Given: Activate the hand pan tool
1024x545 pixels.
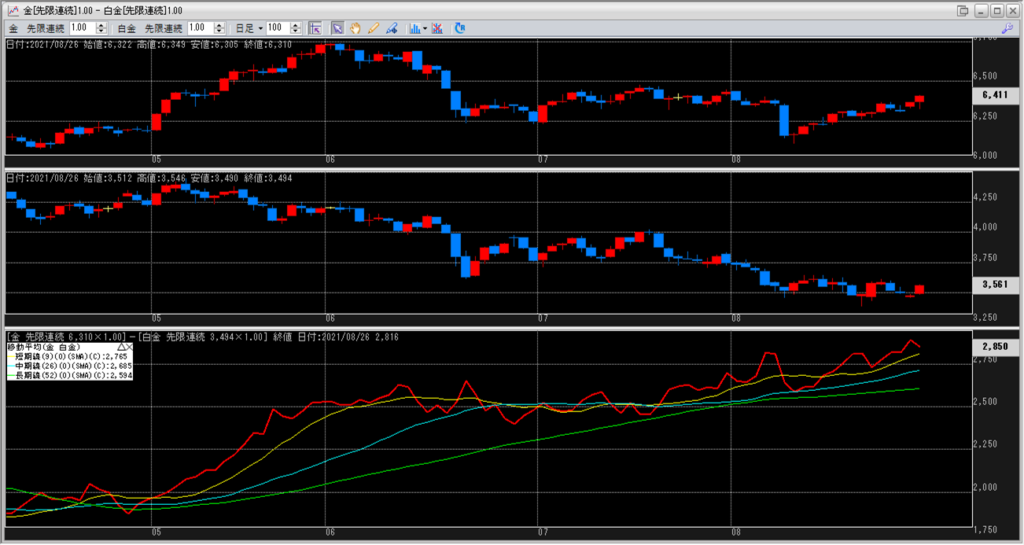Looking at the screenshot, I should [356, 28].
